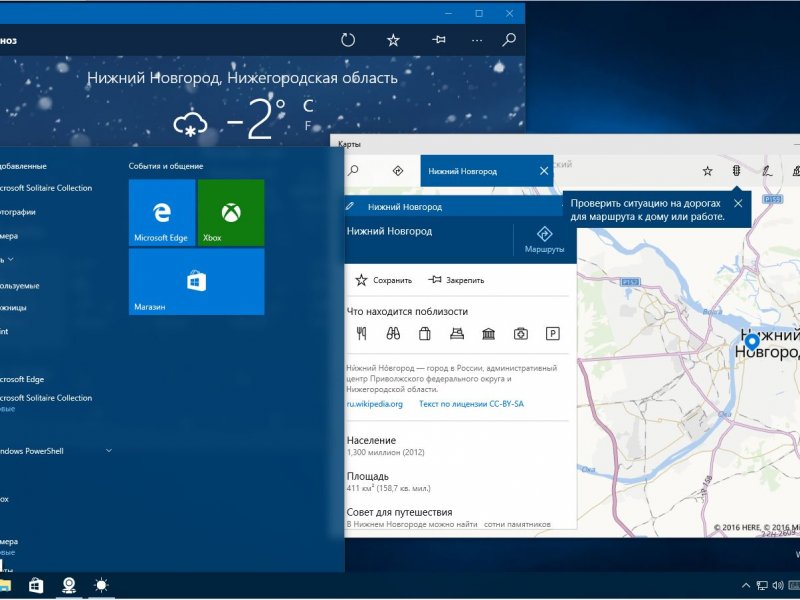Close the Нижний Новгород tab in Maps

(x=544, y=171)
